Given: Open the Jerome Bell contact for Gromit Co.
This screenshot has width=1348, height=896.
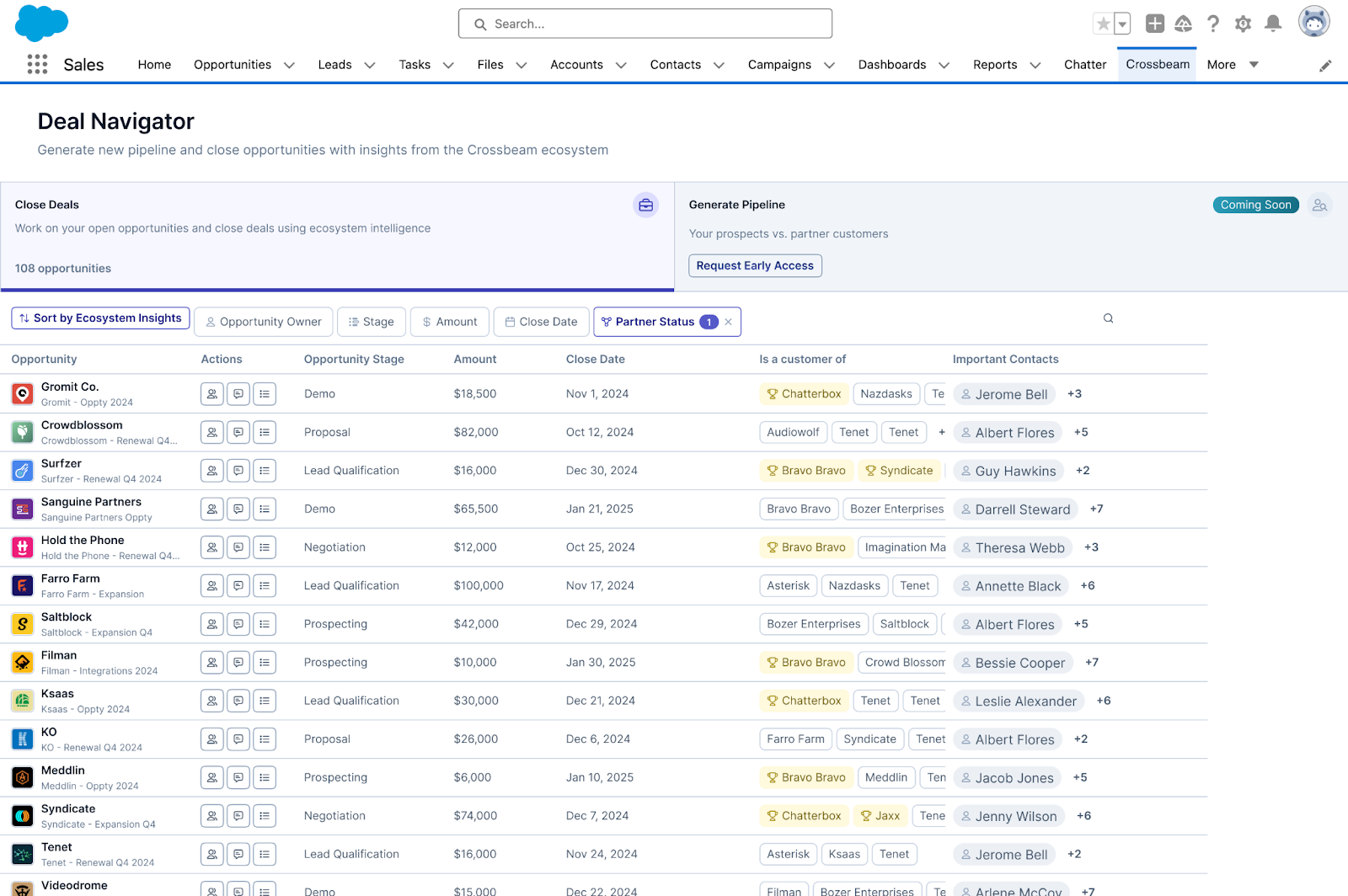Looking at the screenshot, I should (1004, 394).
